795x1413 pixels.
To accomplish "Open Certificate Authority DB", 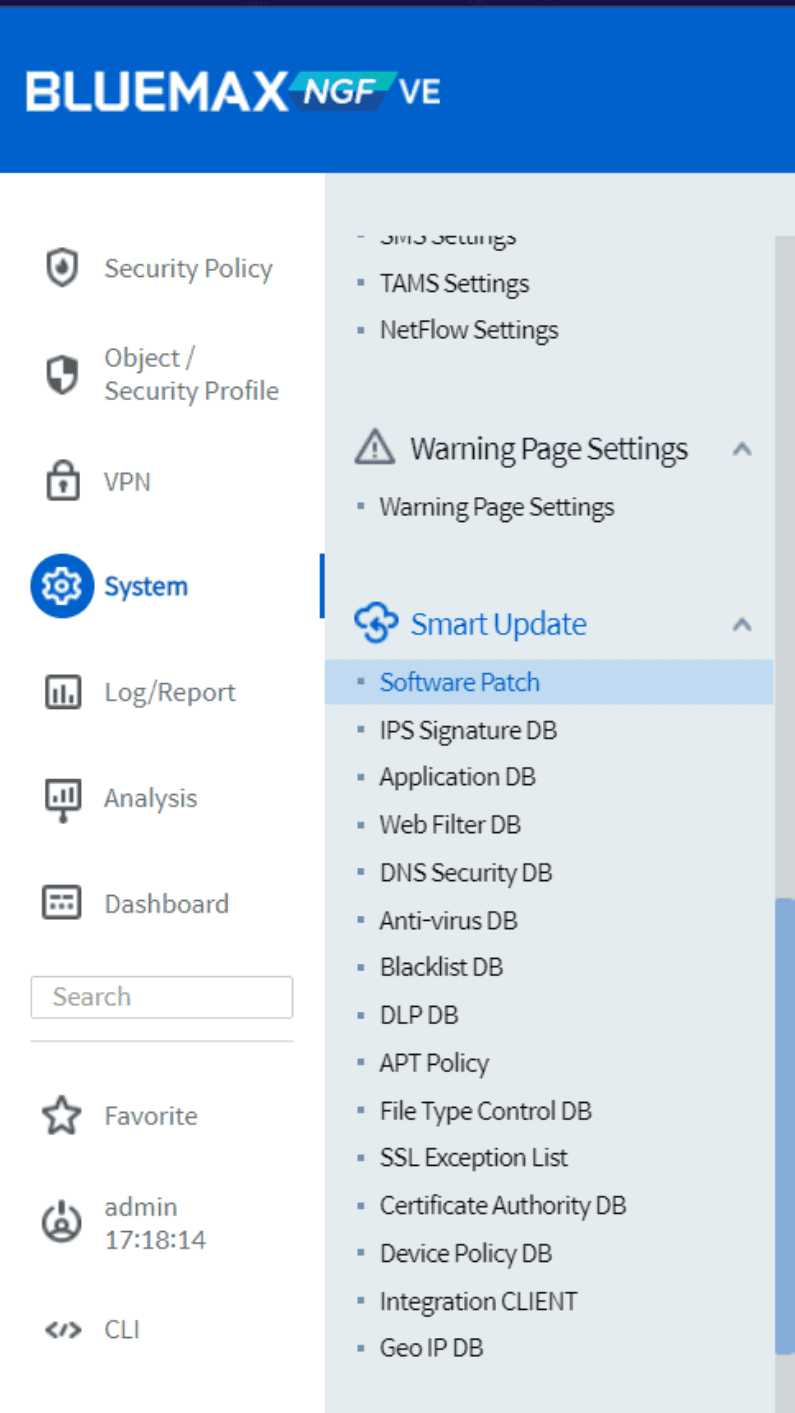I will 503,1206.
